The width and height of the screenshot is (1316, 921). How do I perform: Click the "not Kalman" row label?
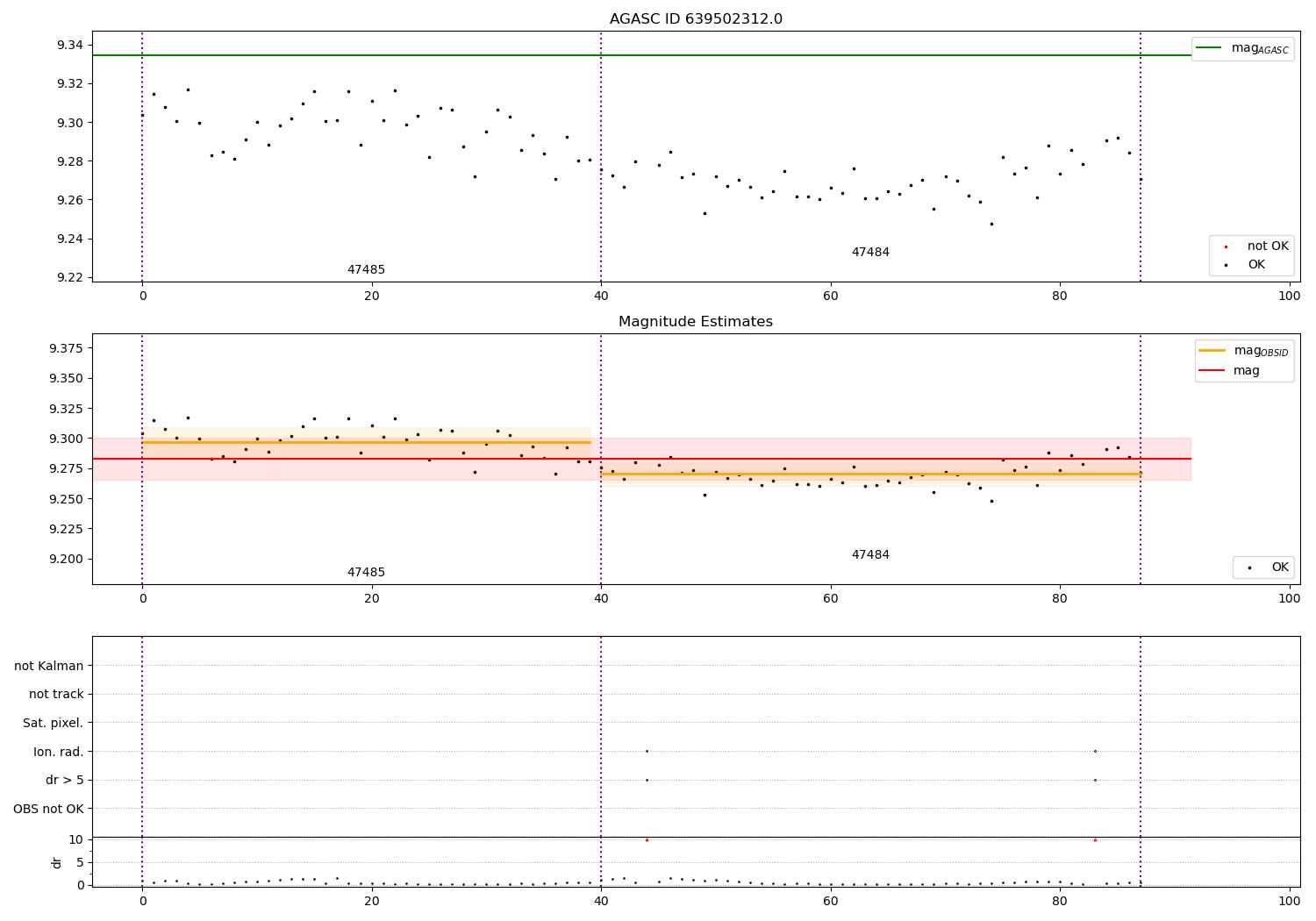coord(49,666)
